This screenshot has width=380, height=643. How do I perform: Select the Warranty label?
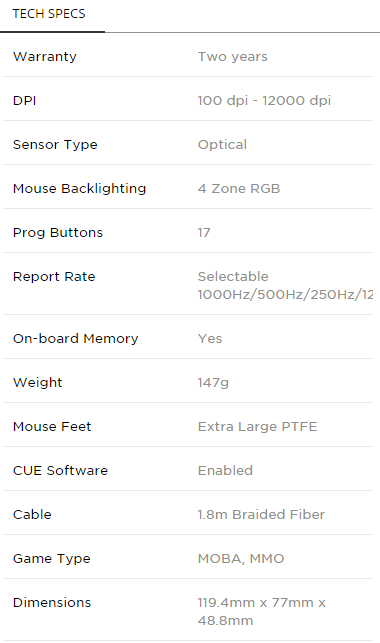(45, 57)
